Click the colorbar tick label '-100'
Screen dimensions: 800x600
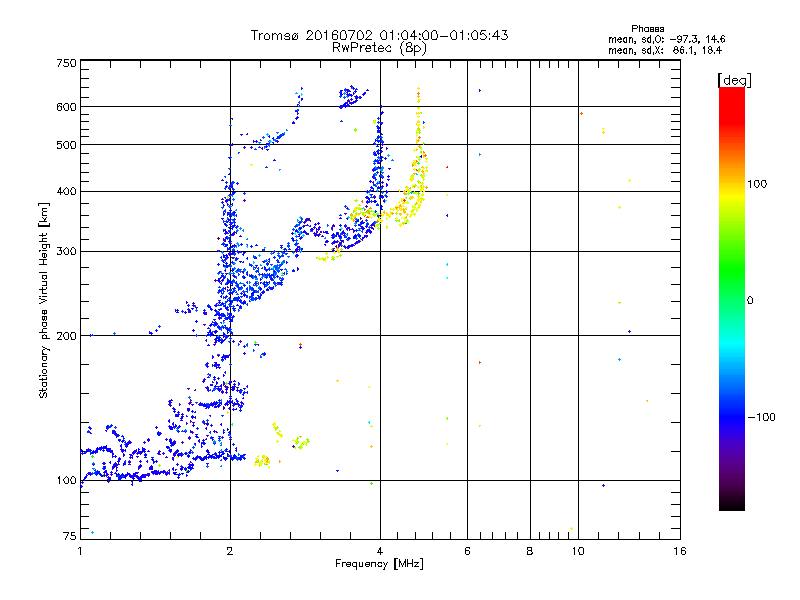pyautogui.click(x=761, y=417)
